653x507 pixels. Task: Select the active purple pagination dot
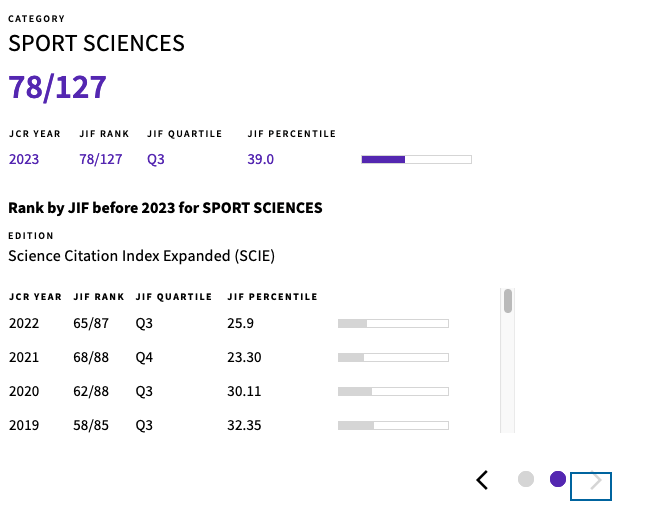coord(558,479)
